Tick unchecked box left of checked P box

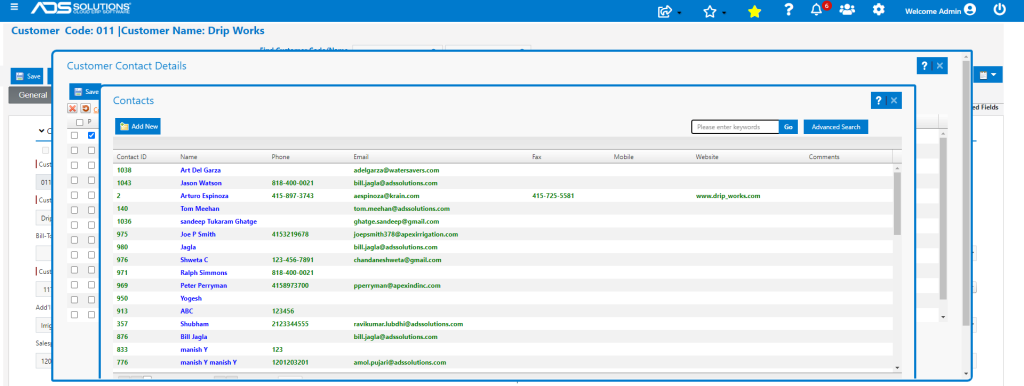[x=74, y=135]
